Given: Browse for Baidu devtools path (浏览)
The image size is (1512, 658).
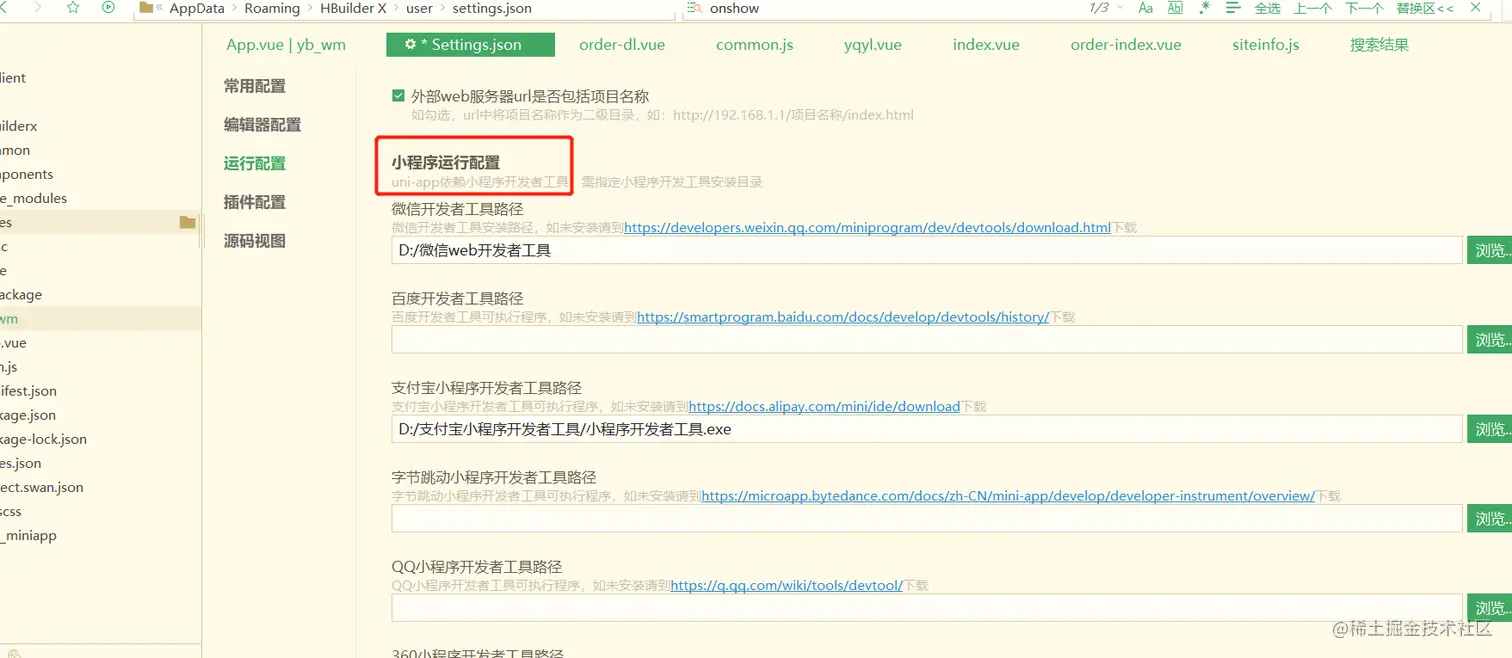Looking at the screenshot, I should point(1489,340).
